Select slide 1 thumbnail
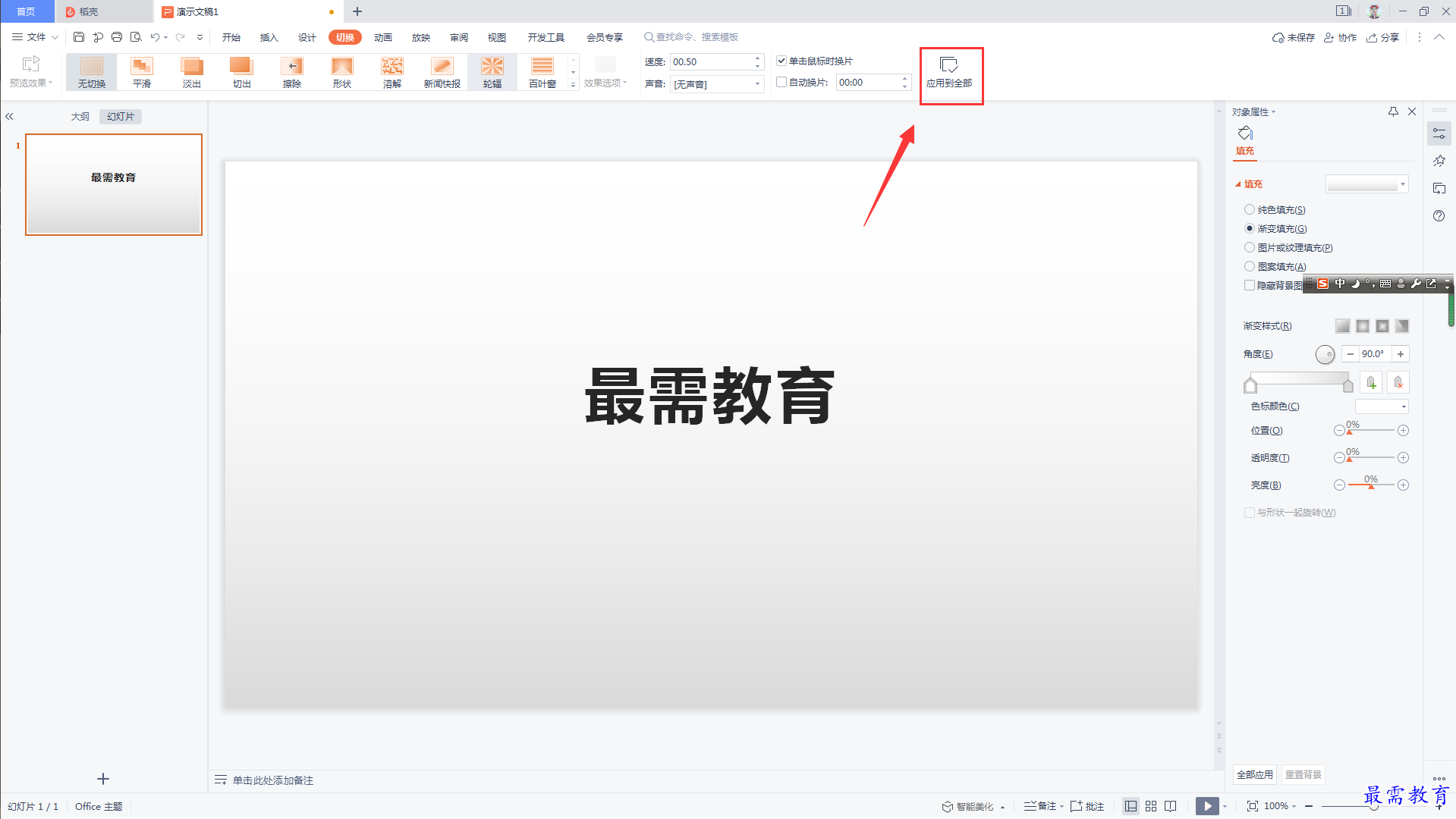 point(114,184)
